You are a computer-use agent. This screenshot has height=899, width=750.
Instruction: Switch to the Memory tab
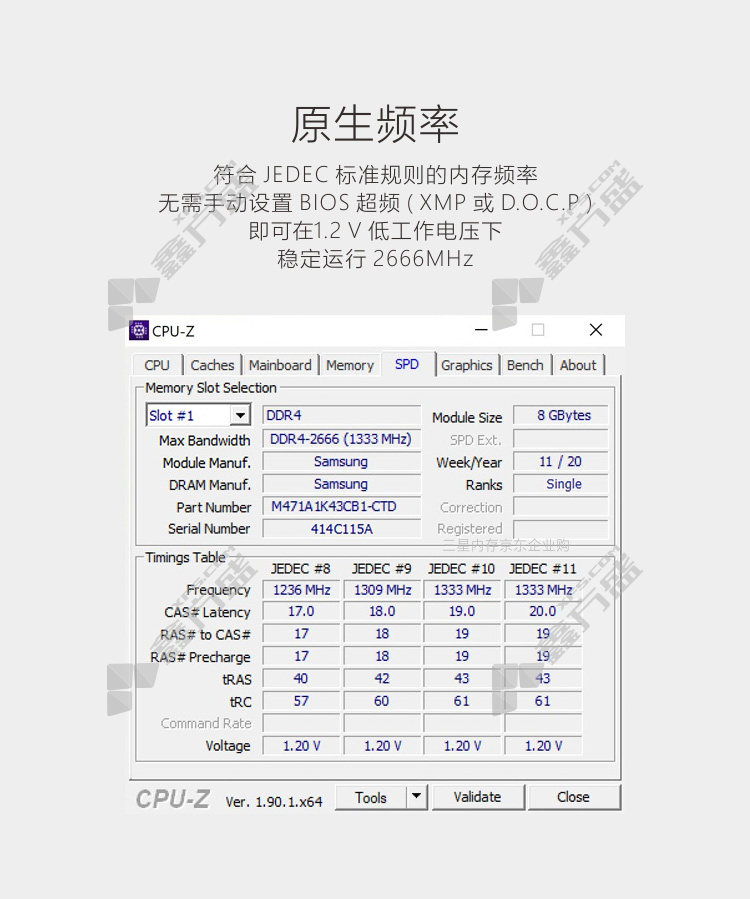pos(350,365)
